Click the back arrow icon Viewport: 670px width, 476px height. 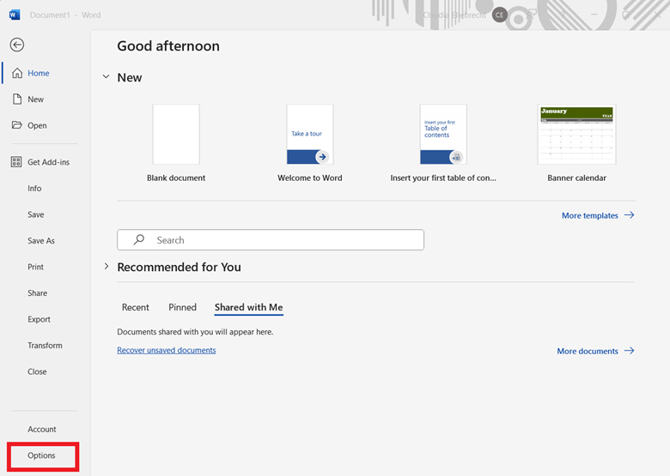coord(17,45)
